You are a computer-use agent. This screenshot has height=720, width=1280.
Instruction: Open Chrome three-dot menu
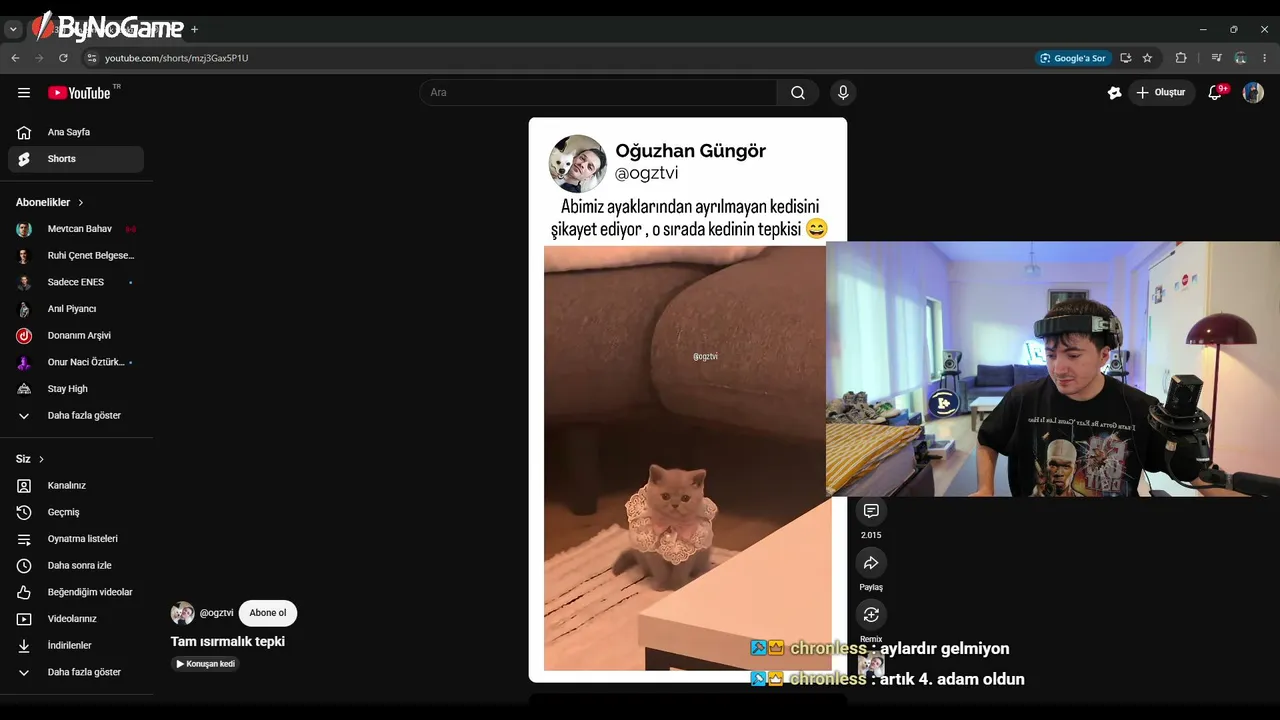coord(1265,58)
